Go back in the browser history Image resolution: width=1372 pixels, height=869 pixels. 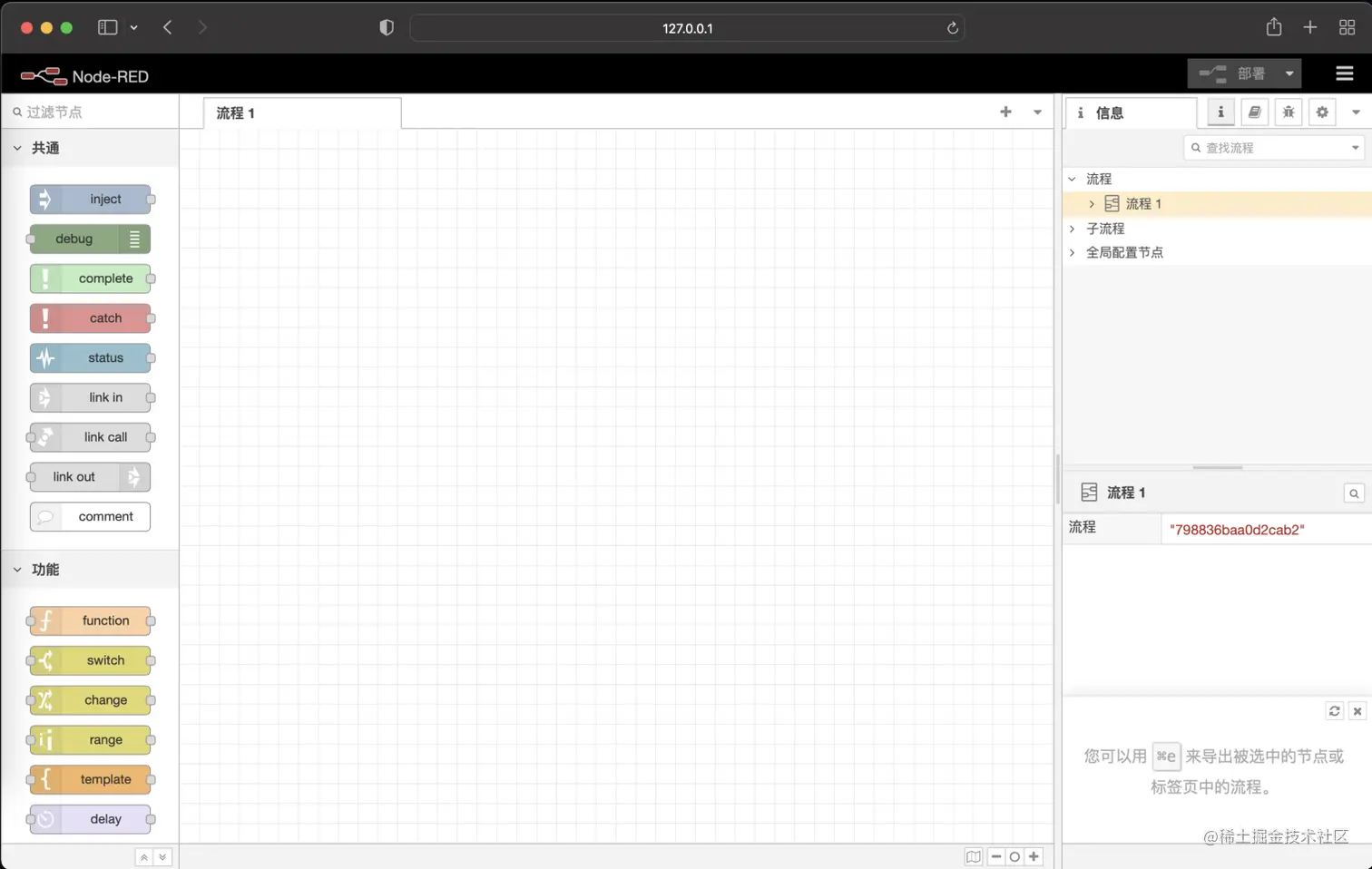point(168,28)
